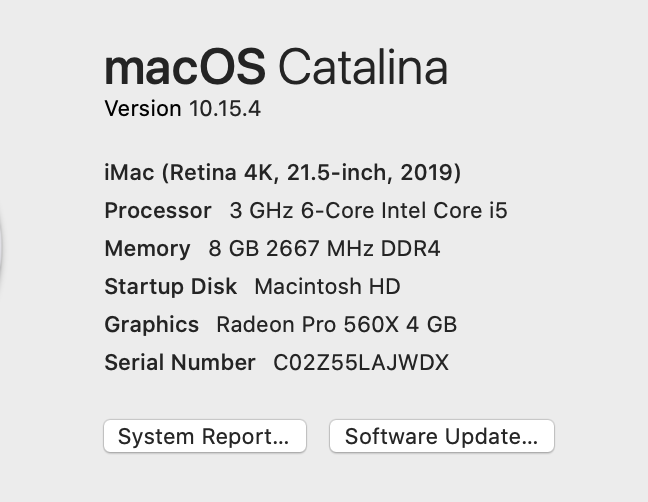The width and height of the screenshot is (648, 502).
Task: Click the Memory label
Action: (148, 249)
